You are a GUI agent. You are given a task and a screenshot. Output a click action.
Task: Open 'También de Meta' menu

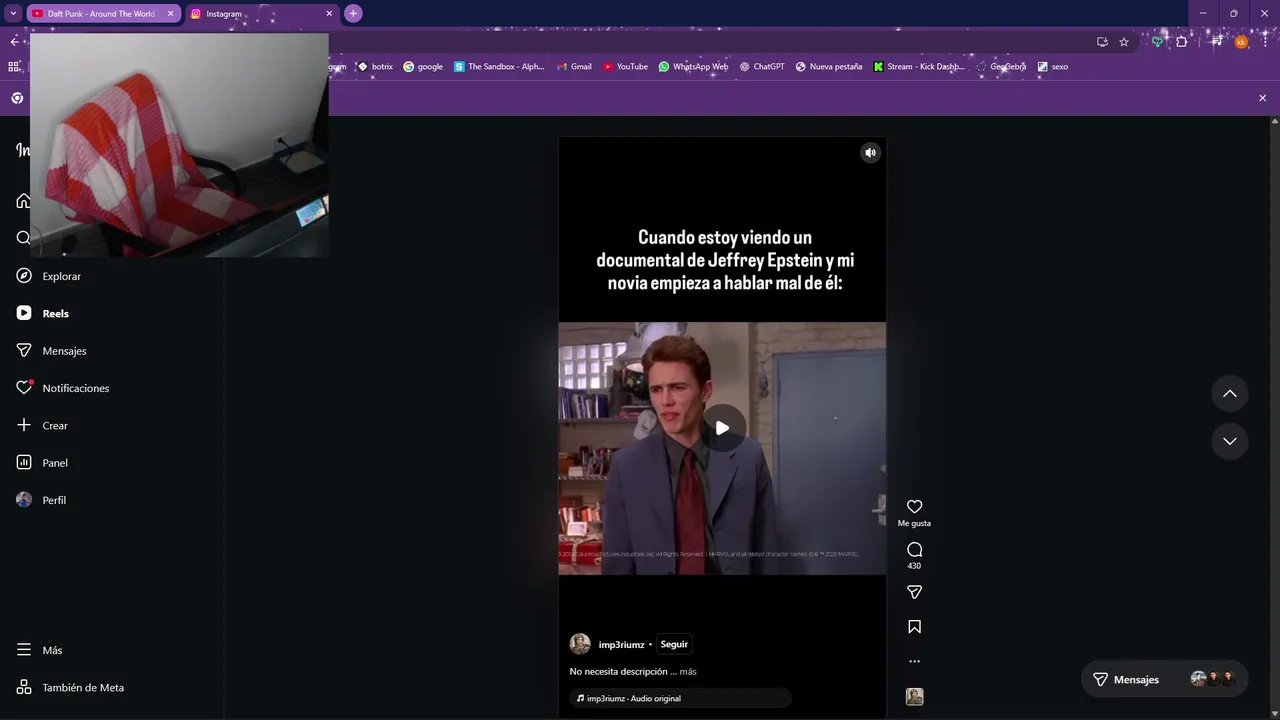coord(70,688)
